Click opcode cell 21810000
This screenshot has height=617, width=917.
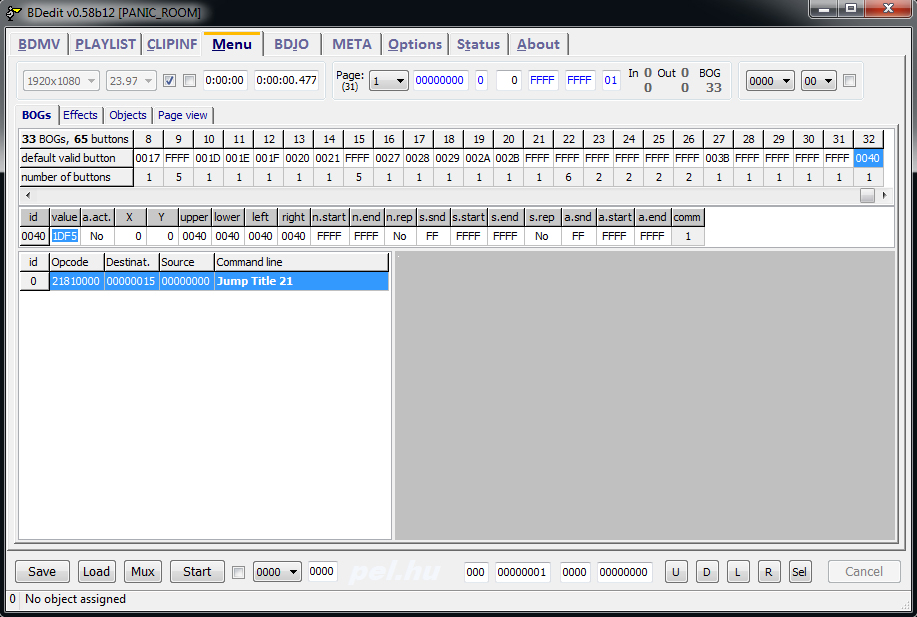coord(76,281)
